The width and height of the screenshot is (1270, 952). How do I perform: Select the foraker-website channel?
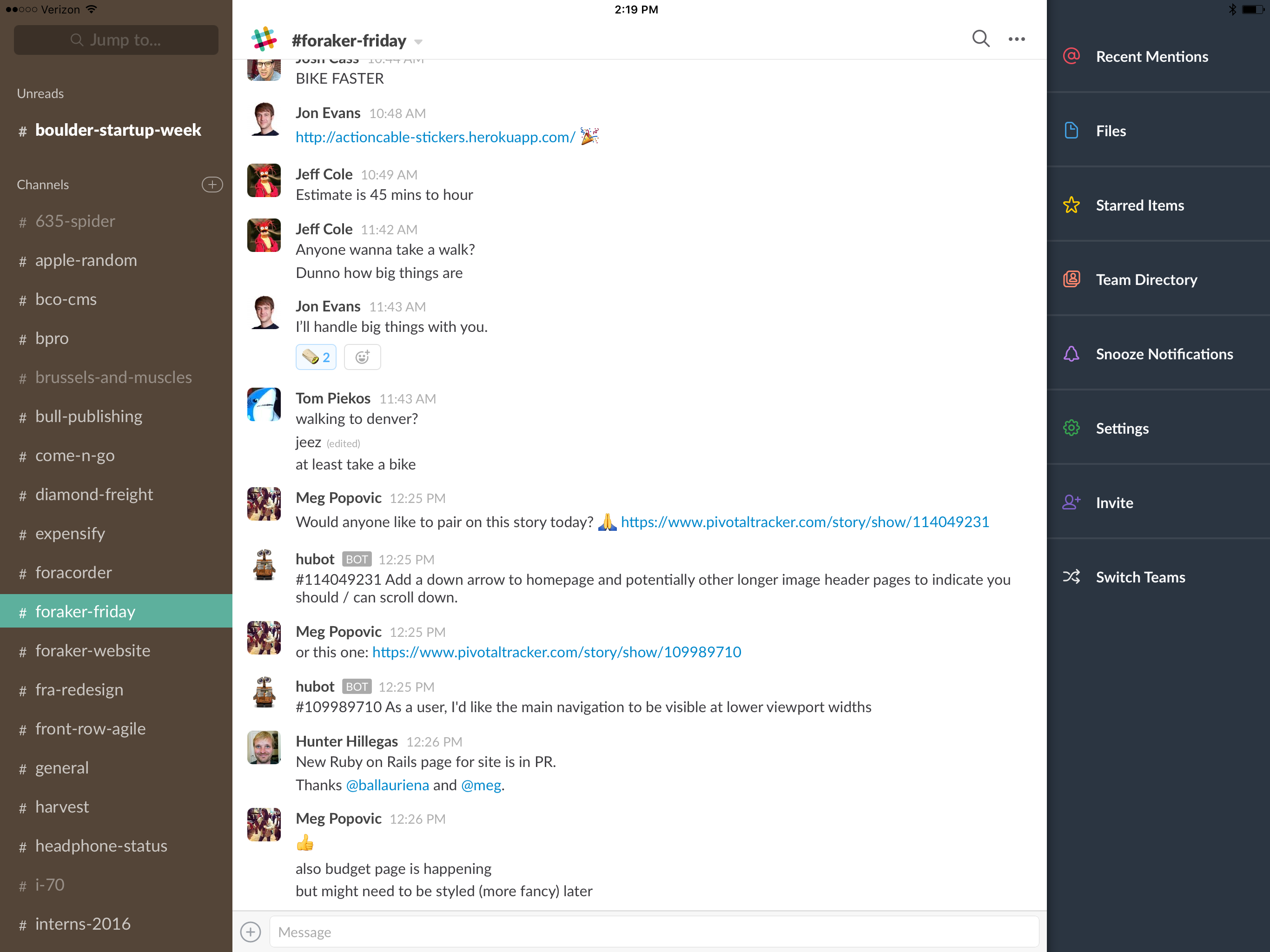(93, 651)
